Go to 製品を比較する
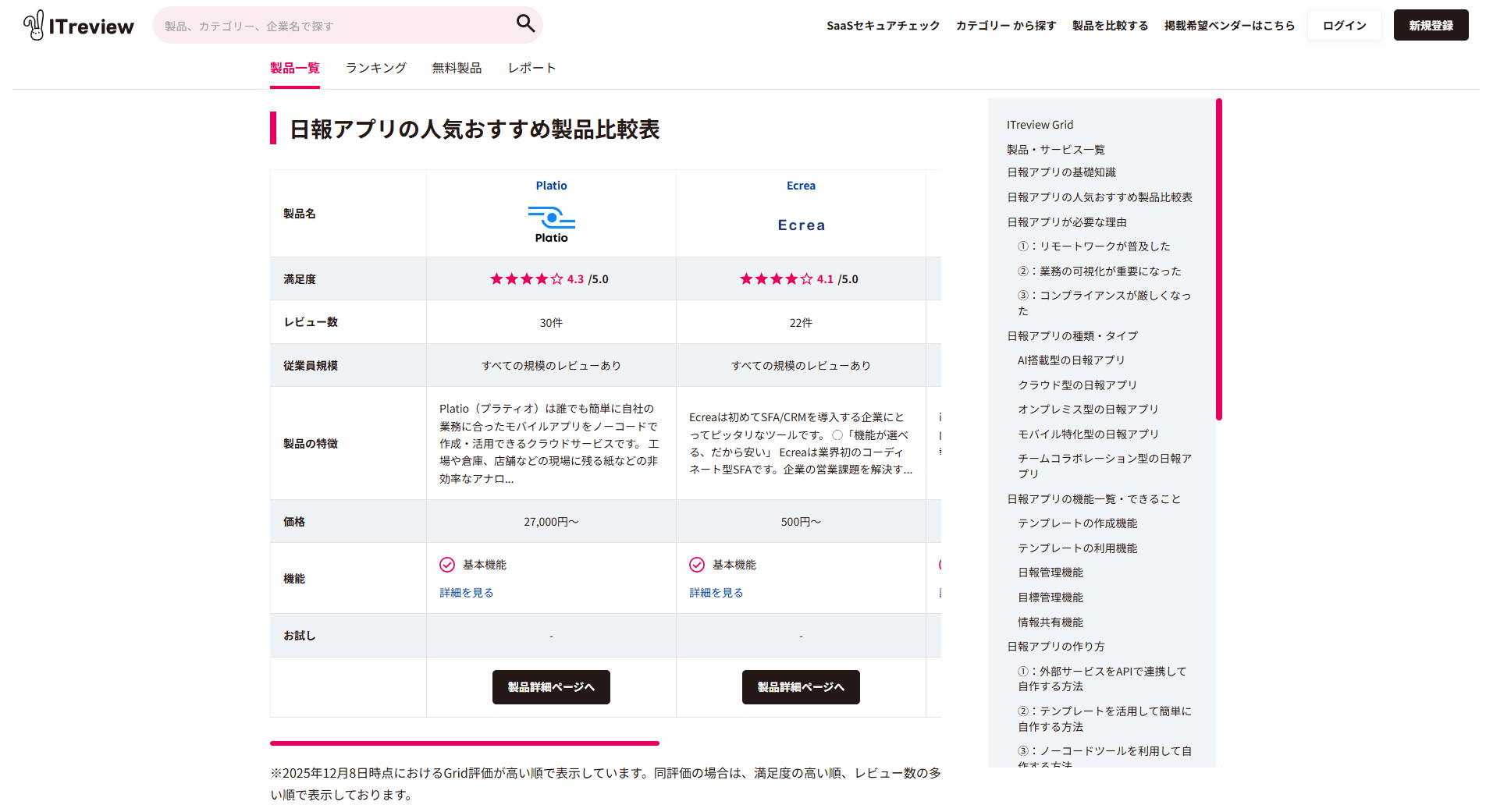The image size is (1486, 812). click(x=1110, y=26)
